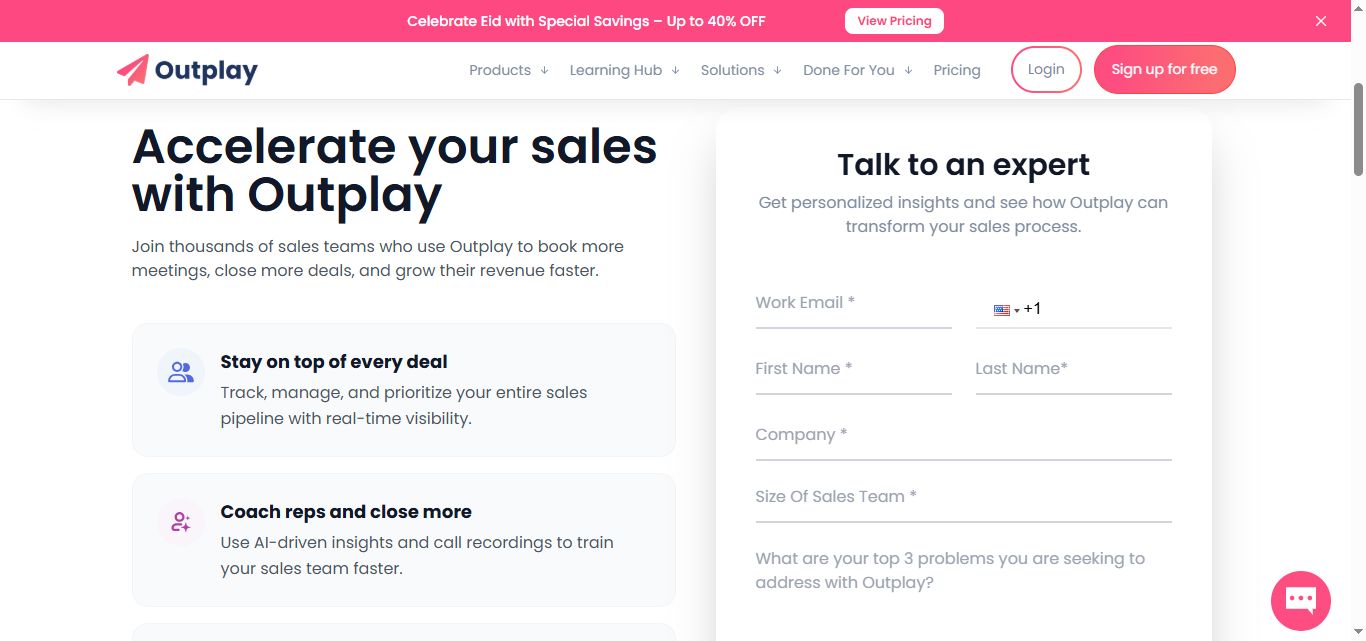Open the country code selector arrow
Screen dimensions: 1366x641
pos(1015,312)
